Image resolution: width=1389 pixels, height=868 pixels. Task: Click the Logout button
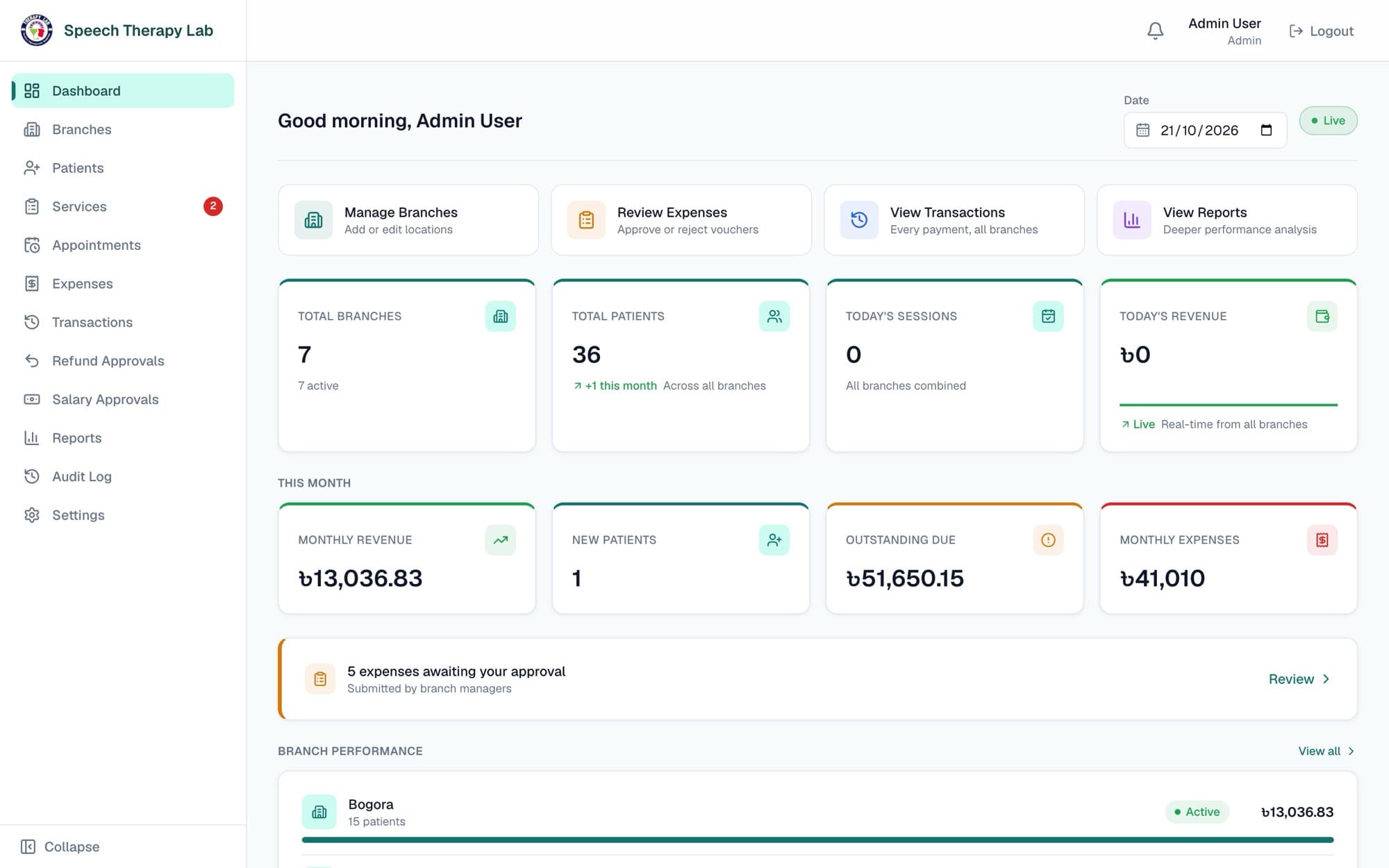[x=1321, y=31]
